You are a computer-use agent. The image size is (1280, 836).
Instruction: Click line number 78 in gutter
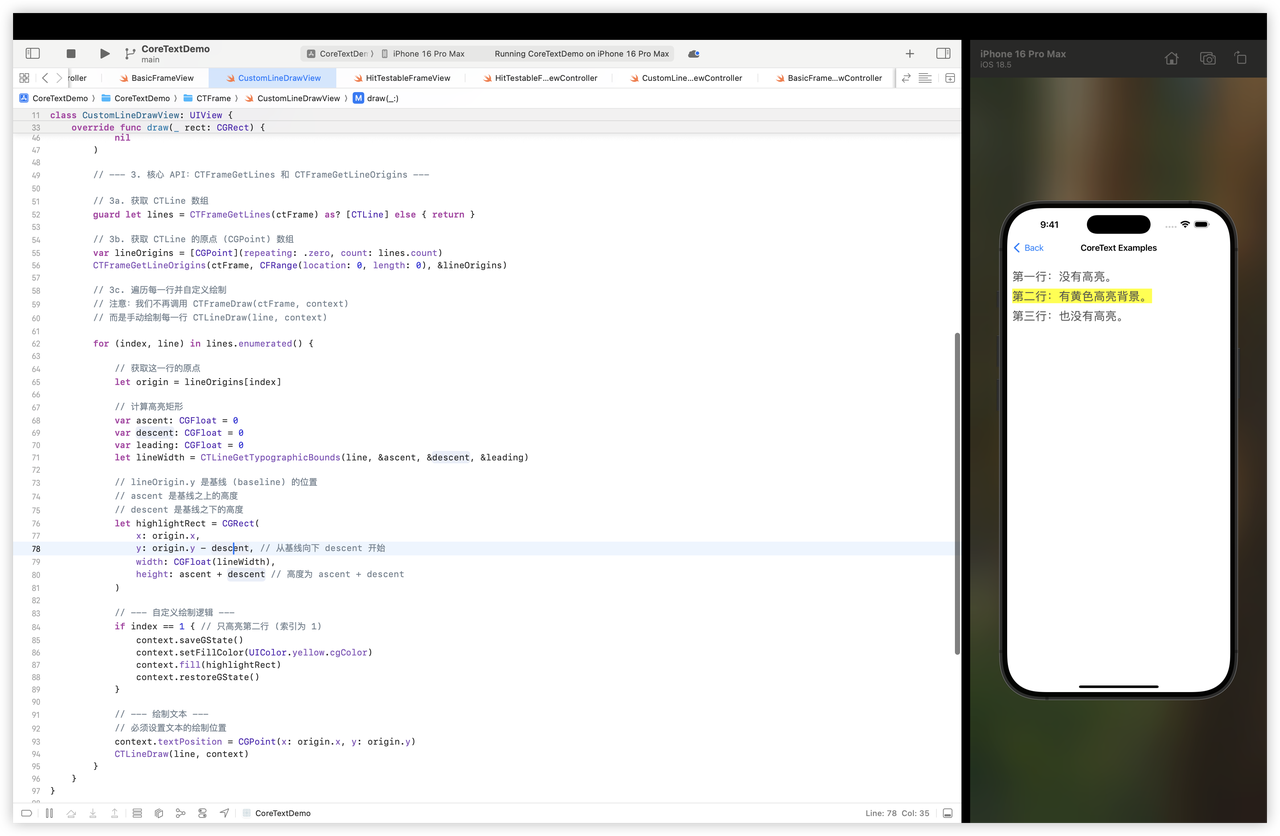click(36, 549)
